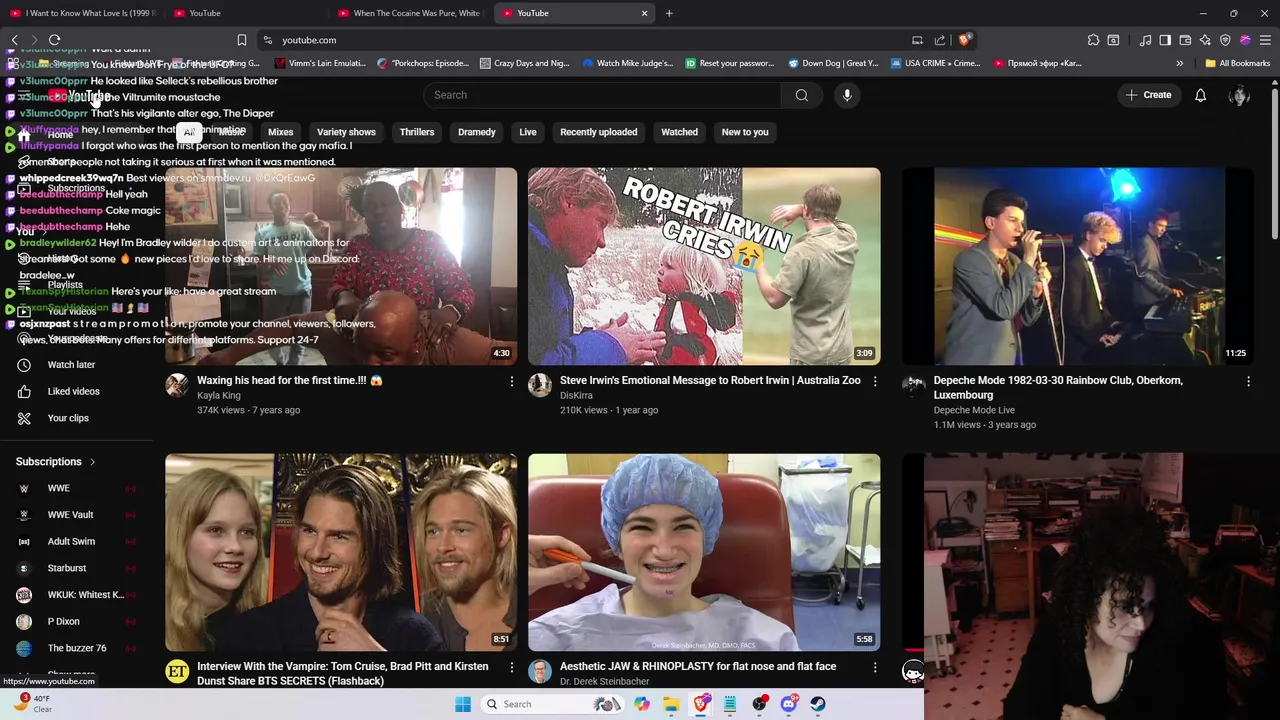Select the Thrillers filter chip
The image size is (1280, 720).
pyautogui.click(x=417, y=132)
